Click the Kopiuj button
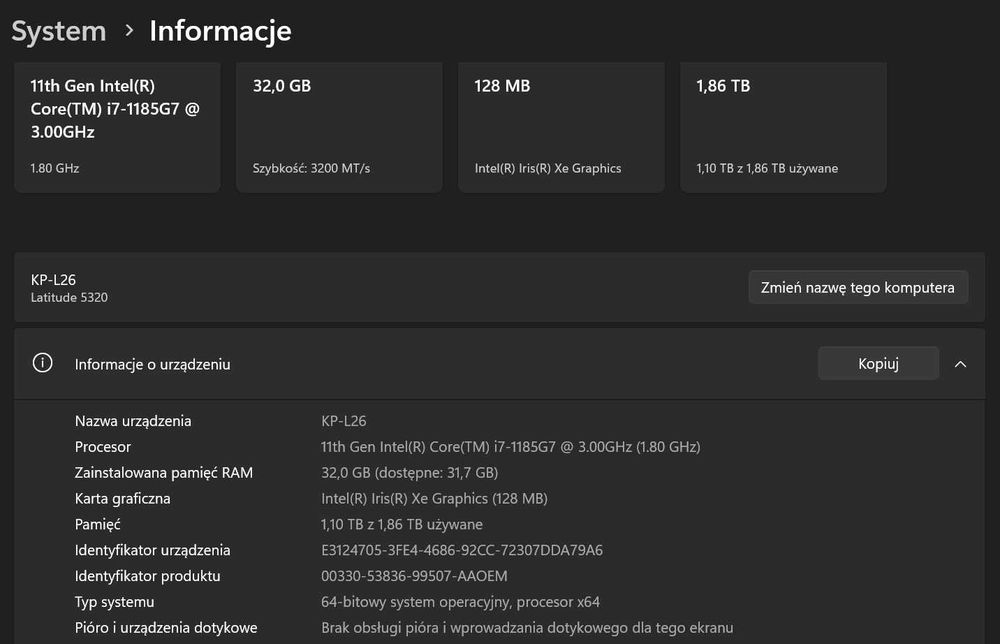Viewport: 1000px width, 644px height. pyautogui.click(x=878, y=363)
